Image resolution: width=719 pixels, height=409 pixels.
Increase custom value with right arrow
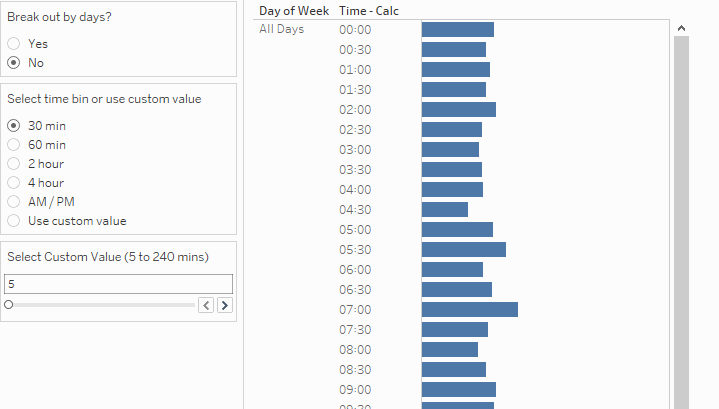pyautogui.click(x=225, y=305)
